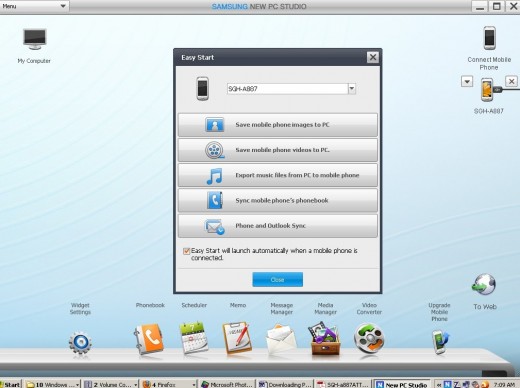This screenshot has height=388, width=520.
Task: Switch to Downloading taskbar item
Action: coord(286,384)
